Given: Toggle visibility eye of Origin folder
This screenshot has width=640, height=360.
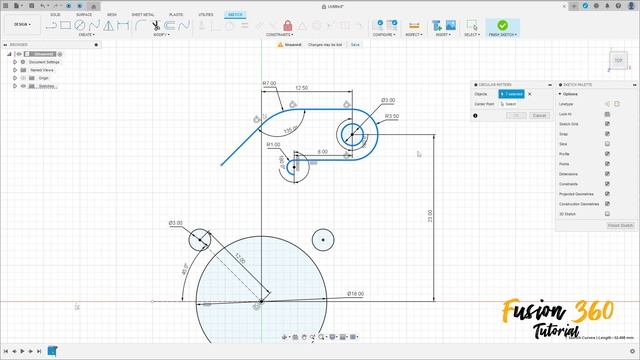Looking at the screenshot, I should tap(23, 78).
